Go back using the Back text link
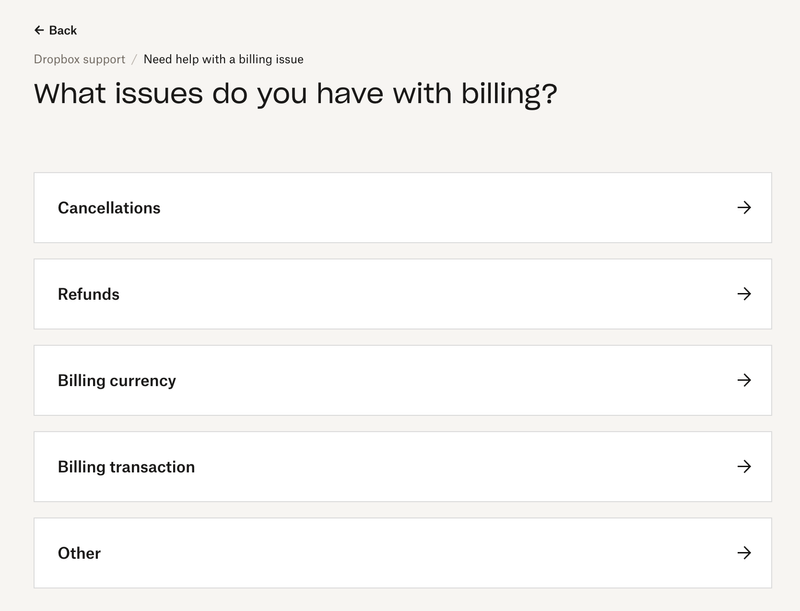This screenshot has height=611, width=800. click(63, 30)
